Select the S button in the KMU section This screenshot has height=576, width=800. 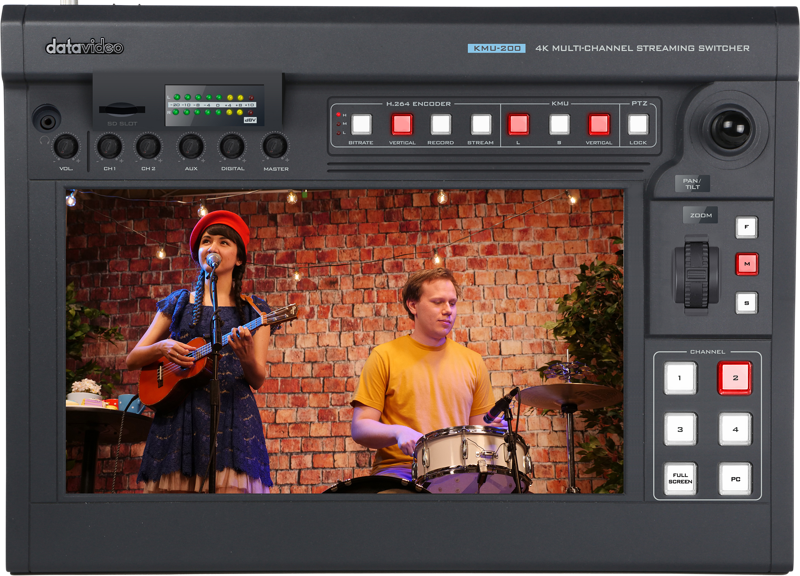click(559, 124)
